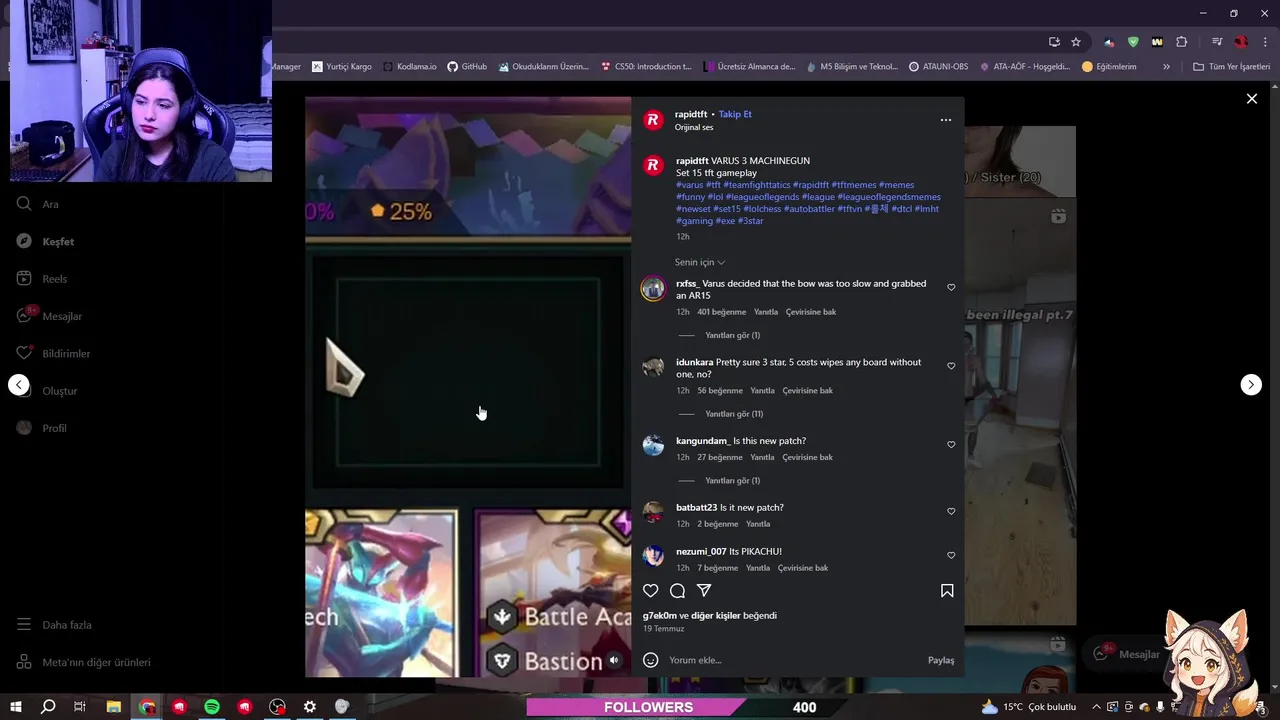The width and height of the screenshot is (1280, 720).
Task: Click Çevirisine bak on rxfss_ comment
Action: (811, 312)
